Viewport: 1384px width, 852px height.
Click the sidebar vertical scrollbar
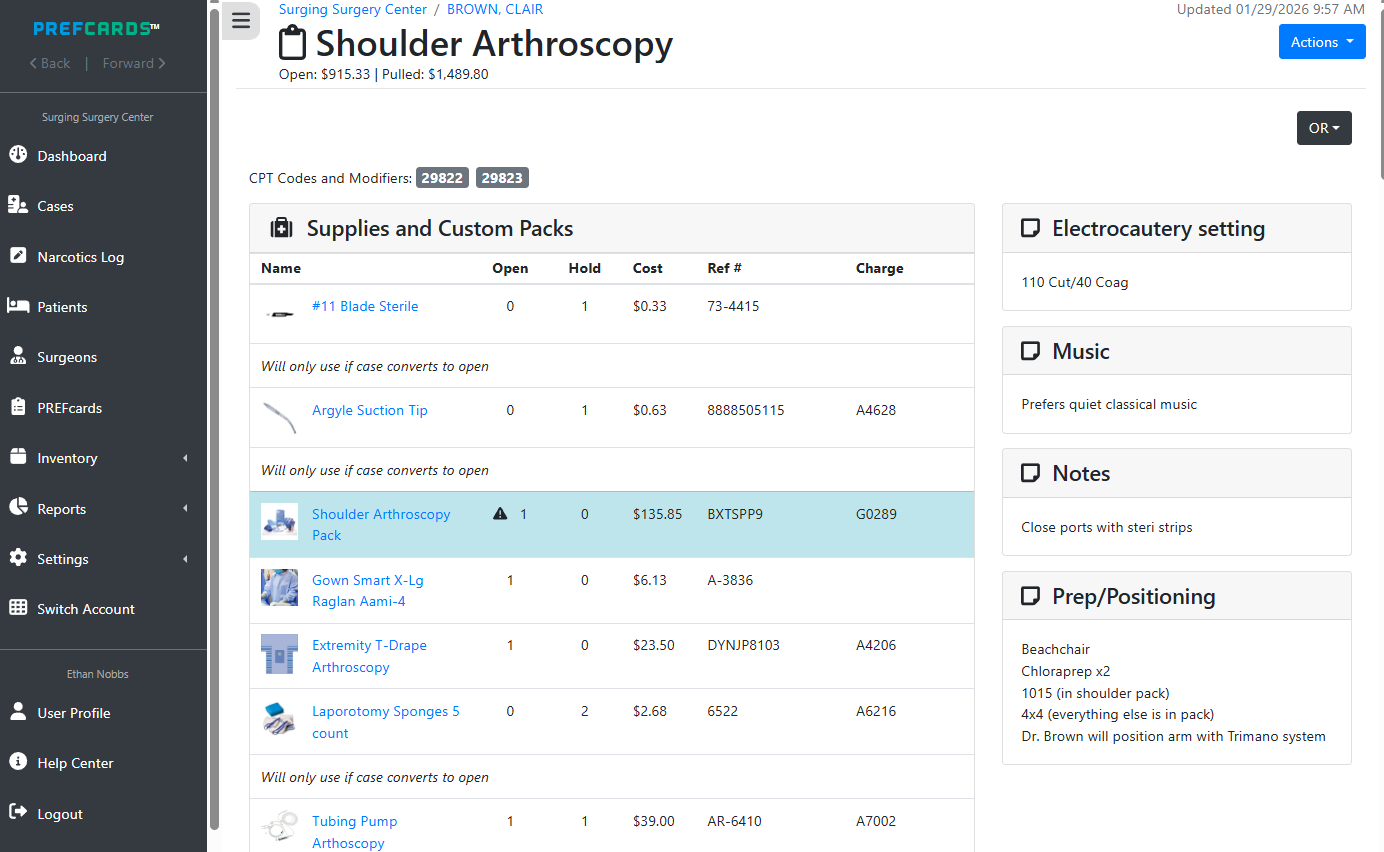tap(214, 418)
